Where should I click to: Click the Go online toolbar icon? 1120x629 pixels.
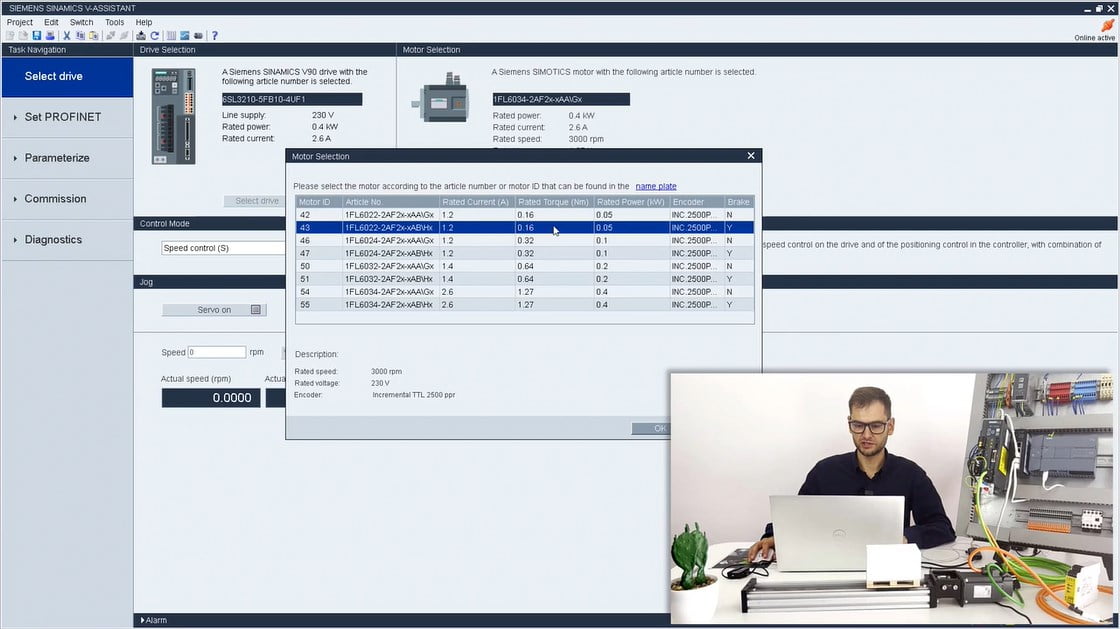[x=111, y=36]
